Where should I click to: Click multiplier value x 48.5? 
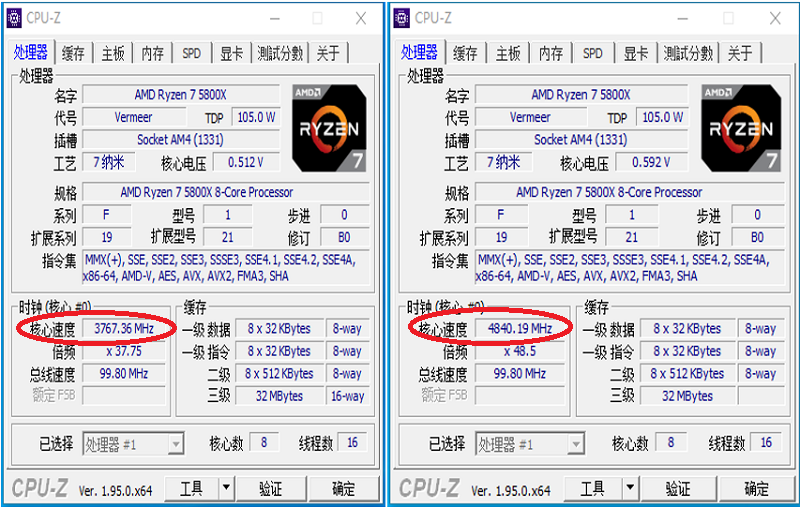[520, 351]
